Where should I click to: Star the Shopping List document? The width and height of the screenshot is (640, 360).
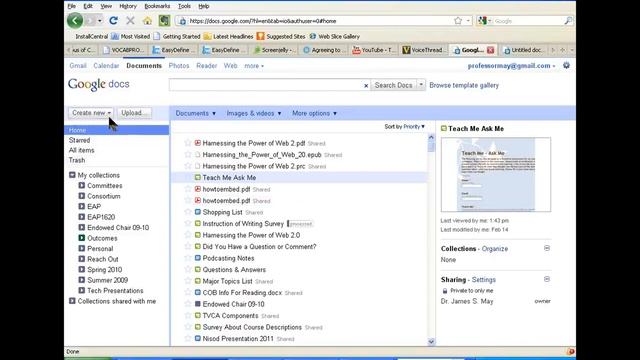click(x=188, y=212)
